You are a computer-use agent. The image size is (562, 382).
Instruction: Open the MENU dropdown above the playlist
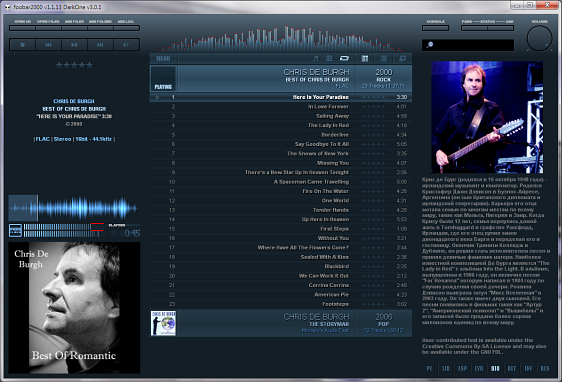tap(163, 58)
